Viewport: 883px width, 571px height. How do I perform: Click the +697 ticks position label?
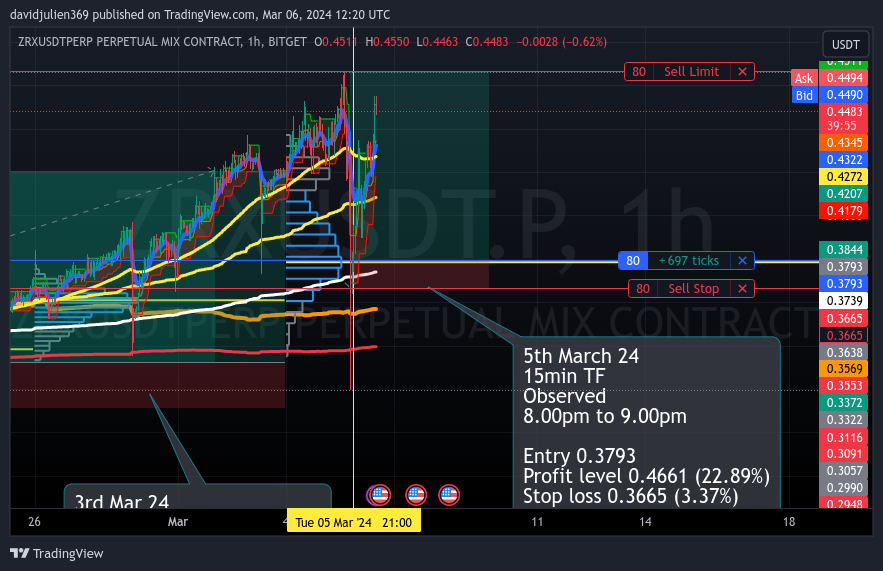(x=689, y=261)
